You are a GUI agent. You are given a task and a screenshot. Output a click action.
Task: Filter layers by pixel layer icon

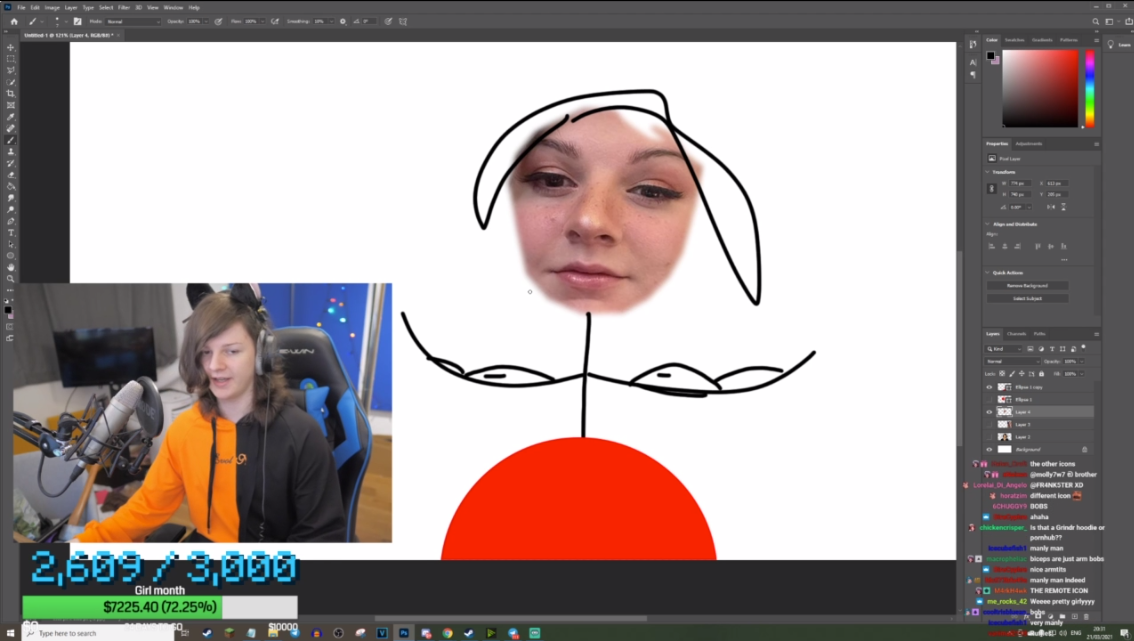(1031, 349)
